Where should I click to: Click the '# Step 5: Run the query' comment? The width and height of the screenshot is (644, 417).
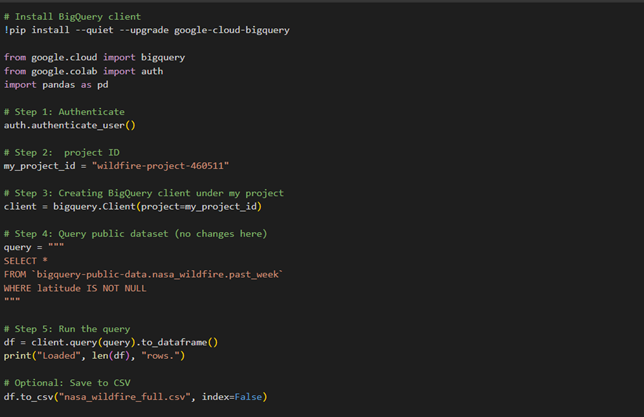tap(67, 329)
